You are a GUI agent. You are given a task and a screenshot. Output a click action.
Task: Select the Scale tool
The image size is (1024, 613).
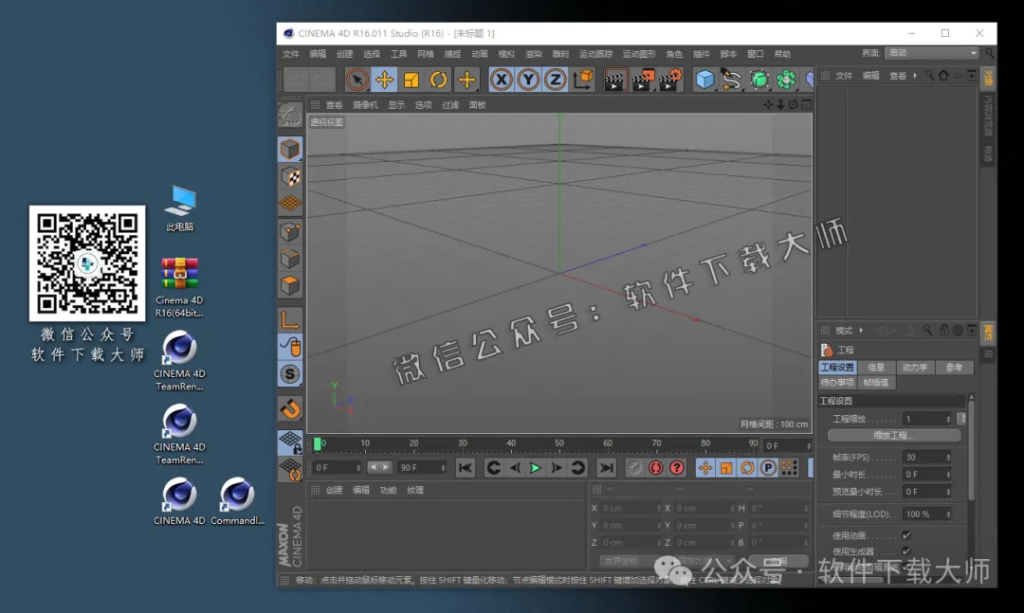[x=410, y=77]
